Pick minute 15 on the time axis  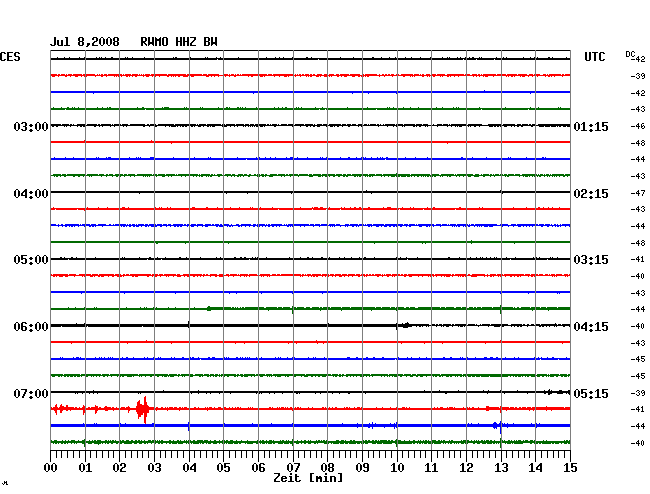coord(570,468)
